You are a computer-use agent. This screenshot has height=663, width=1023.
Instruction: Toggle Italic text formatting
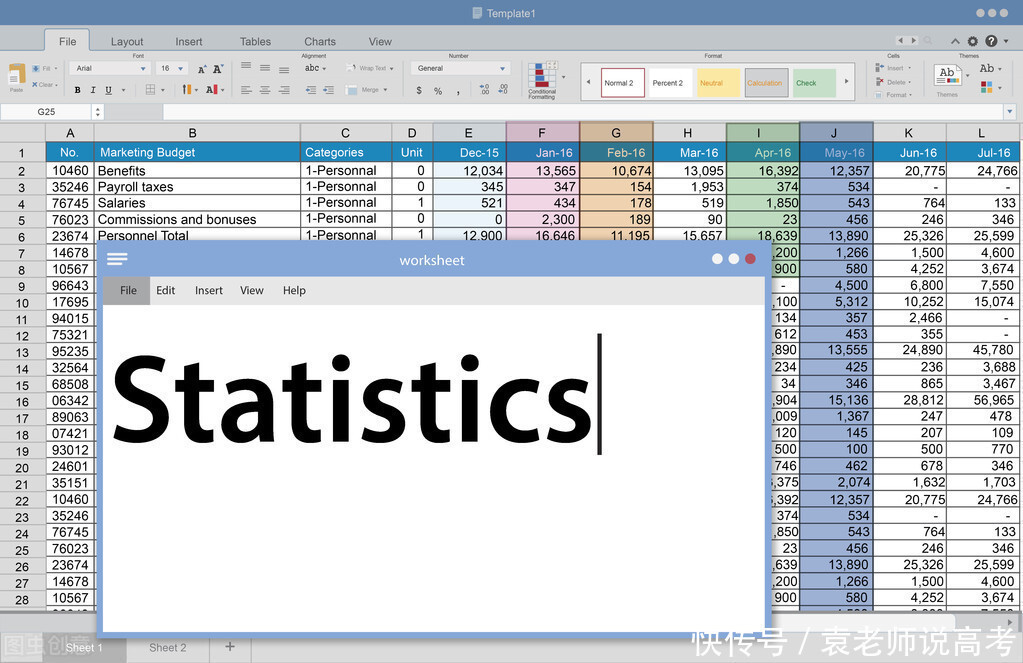tap(93, 90)
